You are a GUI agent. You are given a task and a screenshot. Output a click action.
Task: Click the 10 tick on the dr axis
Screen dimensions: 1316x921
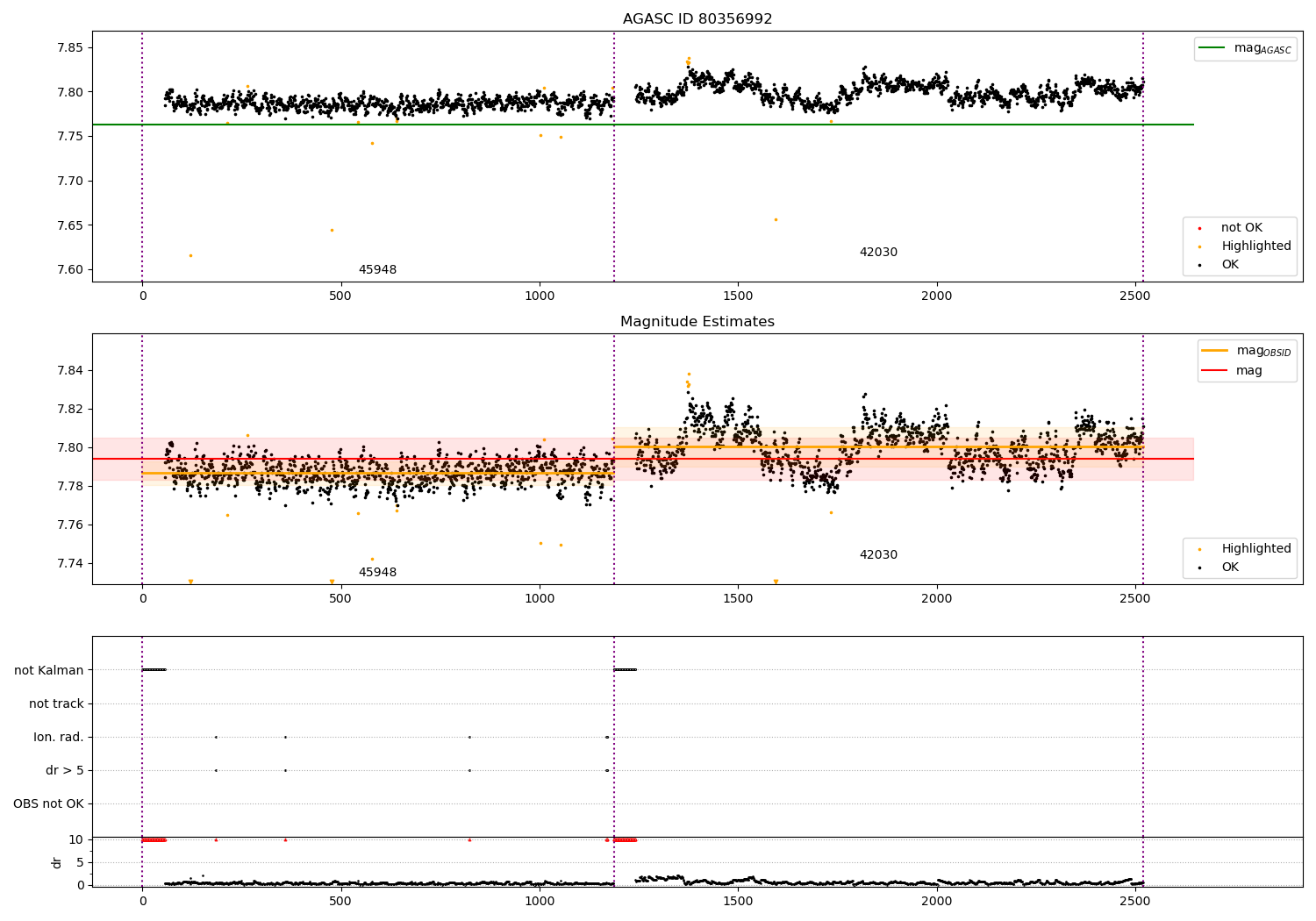[76, 840]
